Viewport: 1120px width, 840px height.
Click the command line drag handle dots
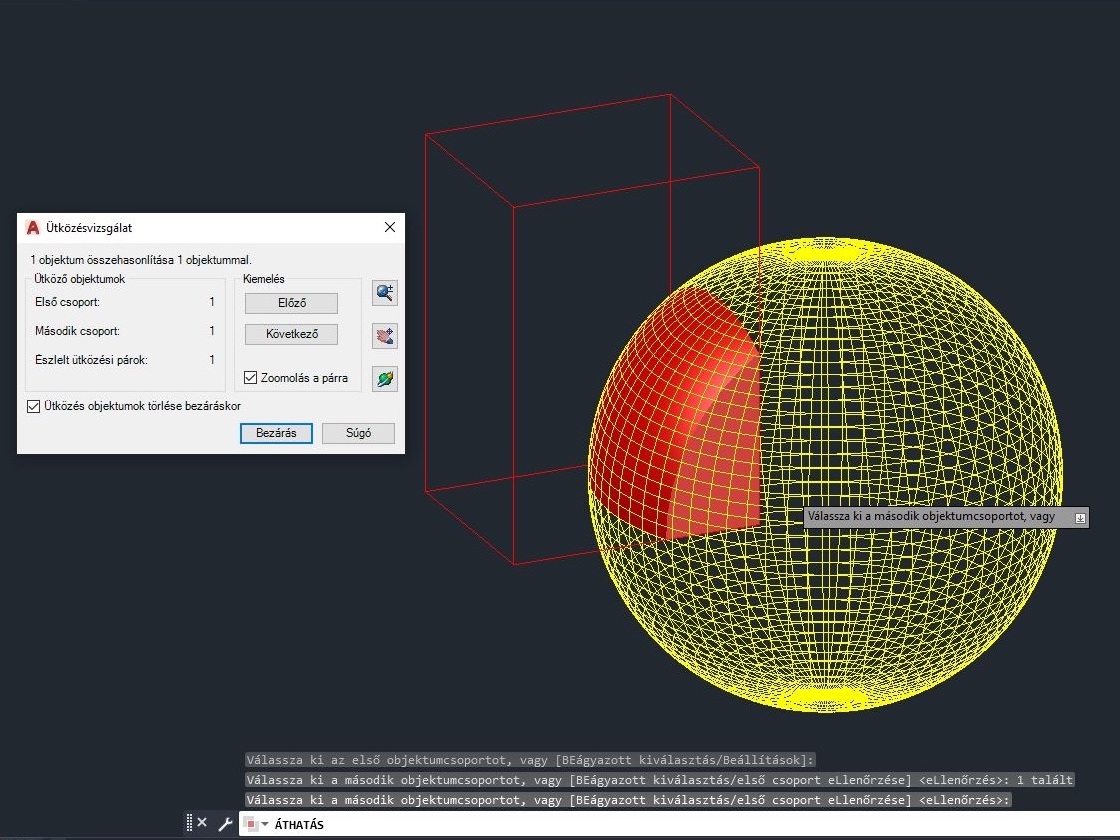pos(189,822)
